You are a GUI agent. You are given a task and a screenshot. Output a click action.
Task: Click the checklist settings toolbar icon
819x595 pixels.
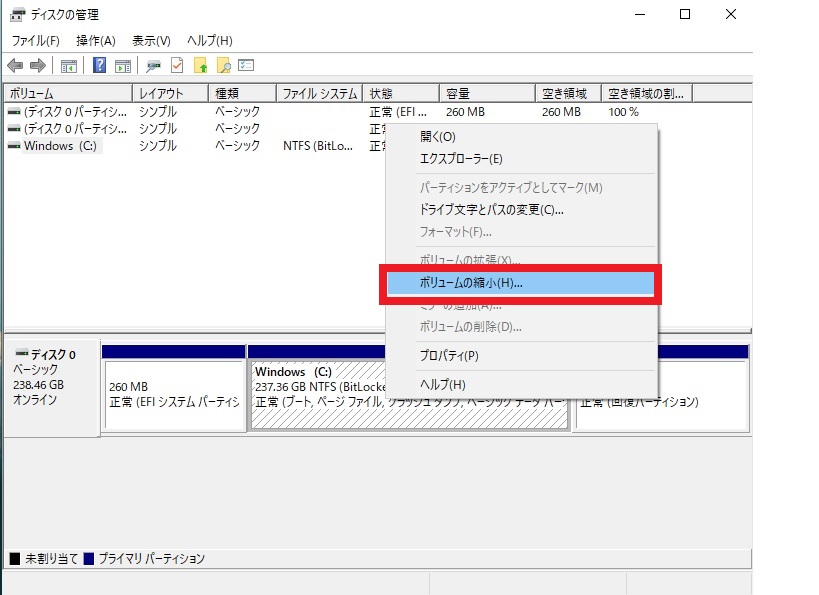(x=246, y=66)
